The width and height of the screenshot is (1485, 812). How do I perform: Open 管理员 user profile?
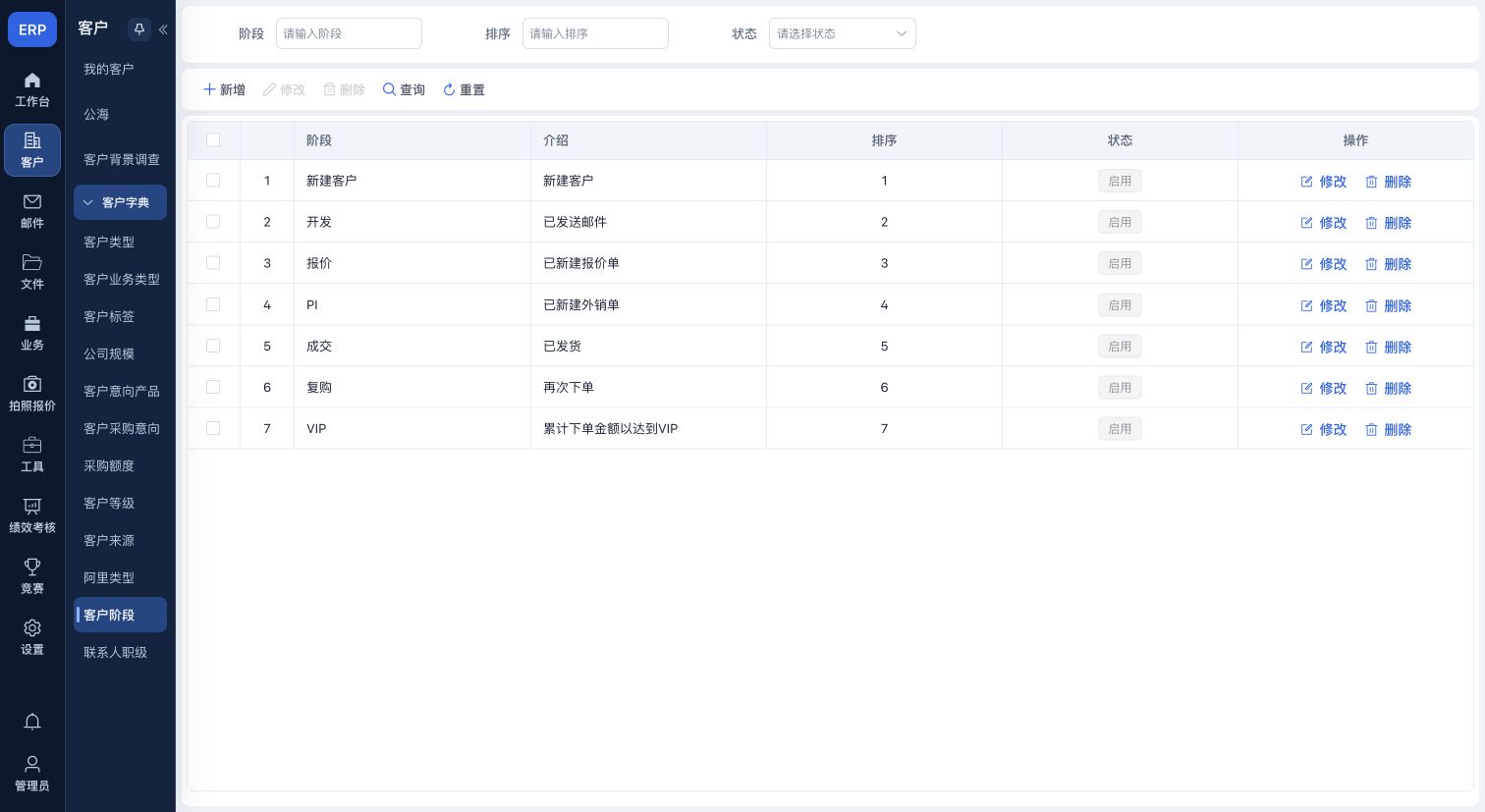tap(32, 773)
